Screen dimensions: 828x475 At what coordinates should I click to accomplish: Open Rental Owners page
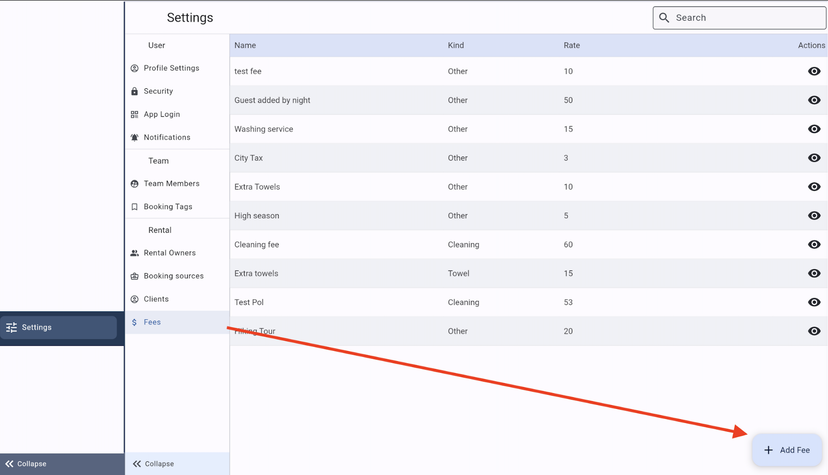pyautogui.click(x=177, y=253)
